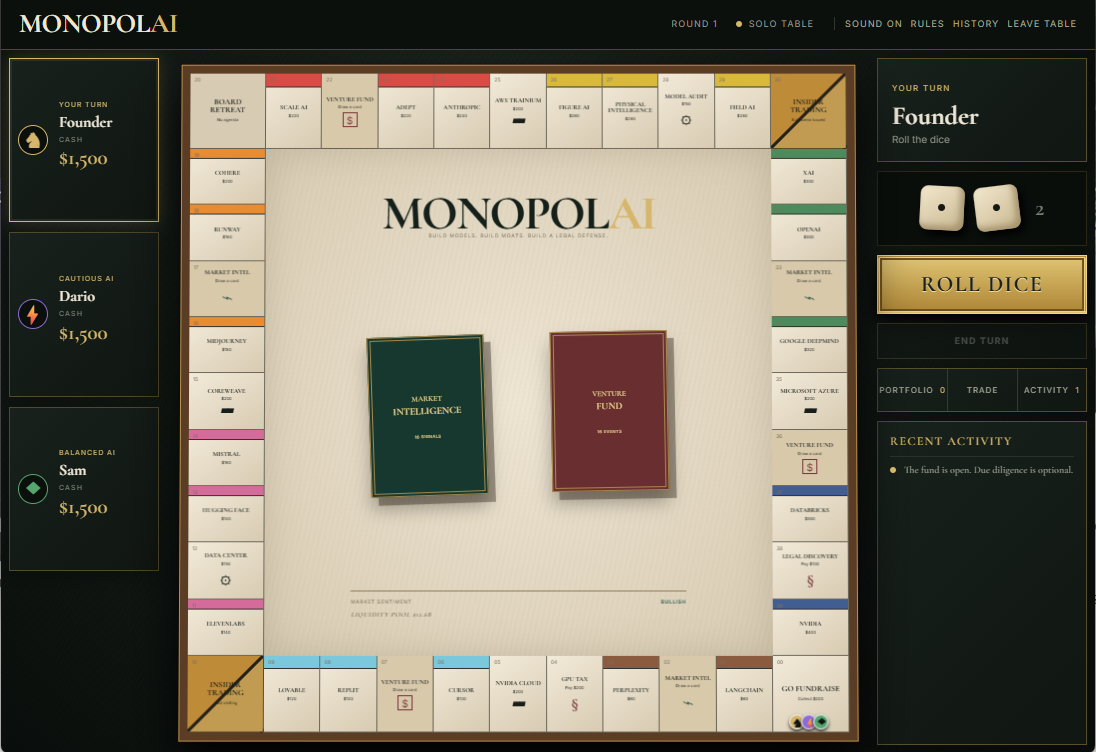
Task: Click the knight token on Go Fundraise tile
Action: (x=797, y=722)
